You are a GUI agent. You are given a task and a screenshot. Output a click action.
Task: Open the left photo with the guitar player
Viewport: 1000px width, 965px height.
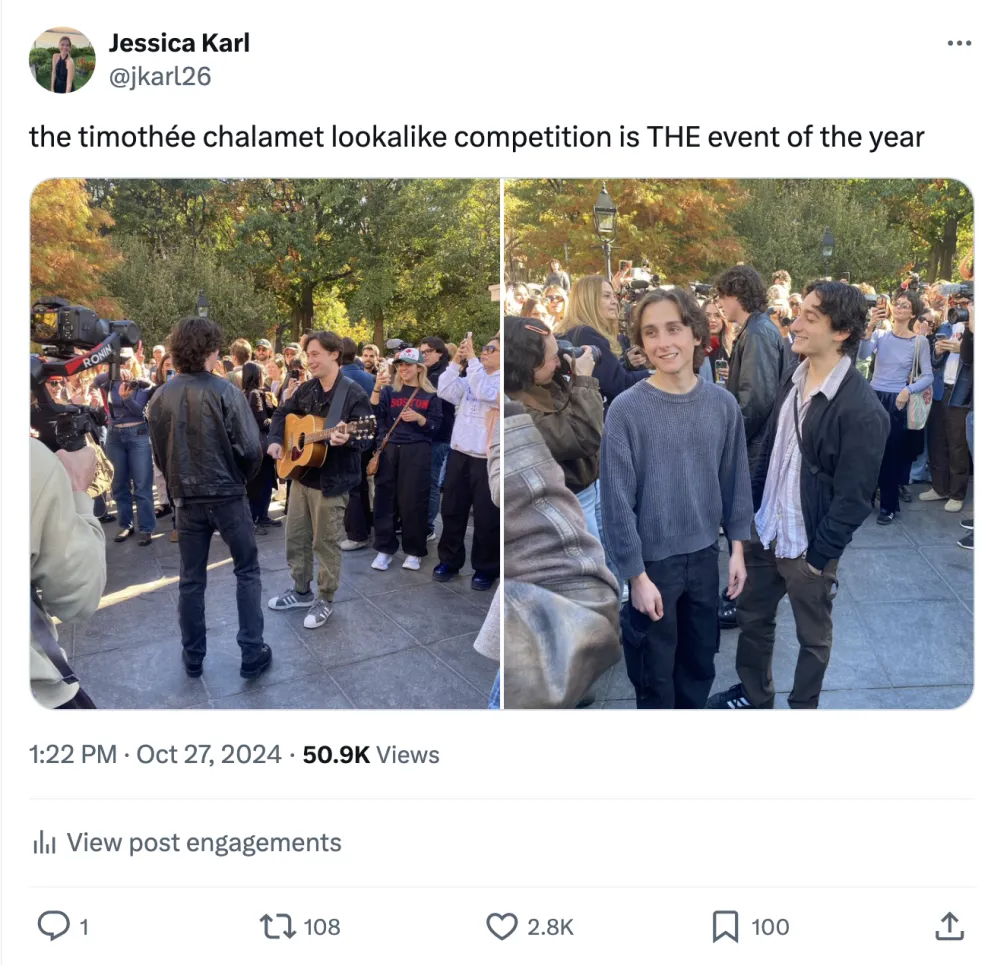click(265, 443)
